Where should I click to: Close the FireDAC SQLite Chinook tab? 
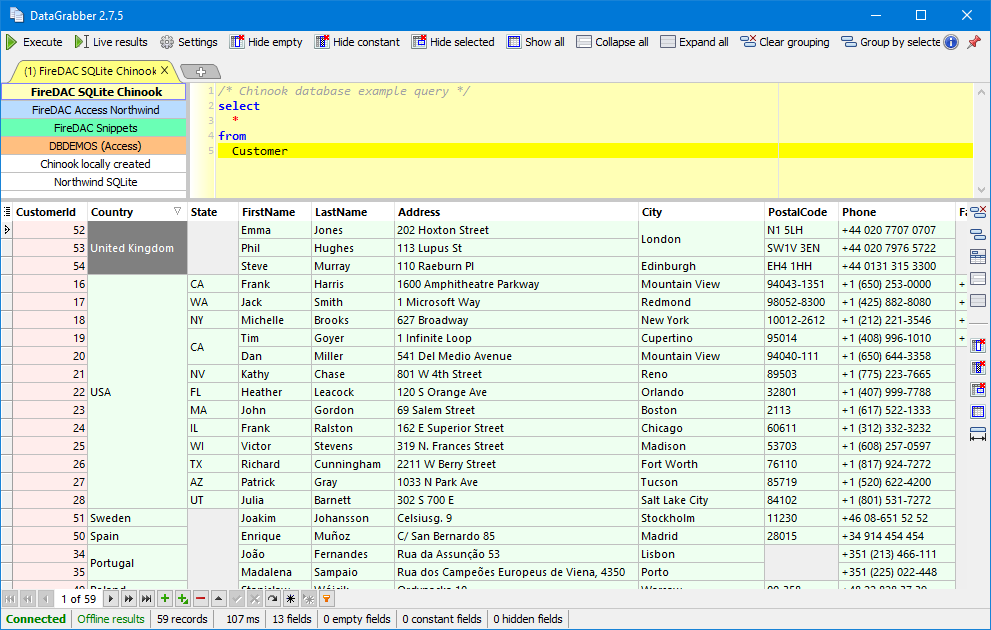pyautogui.click(x=165, y=71)
